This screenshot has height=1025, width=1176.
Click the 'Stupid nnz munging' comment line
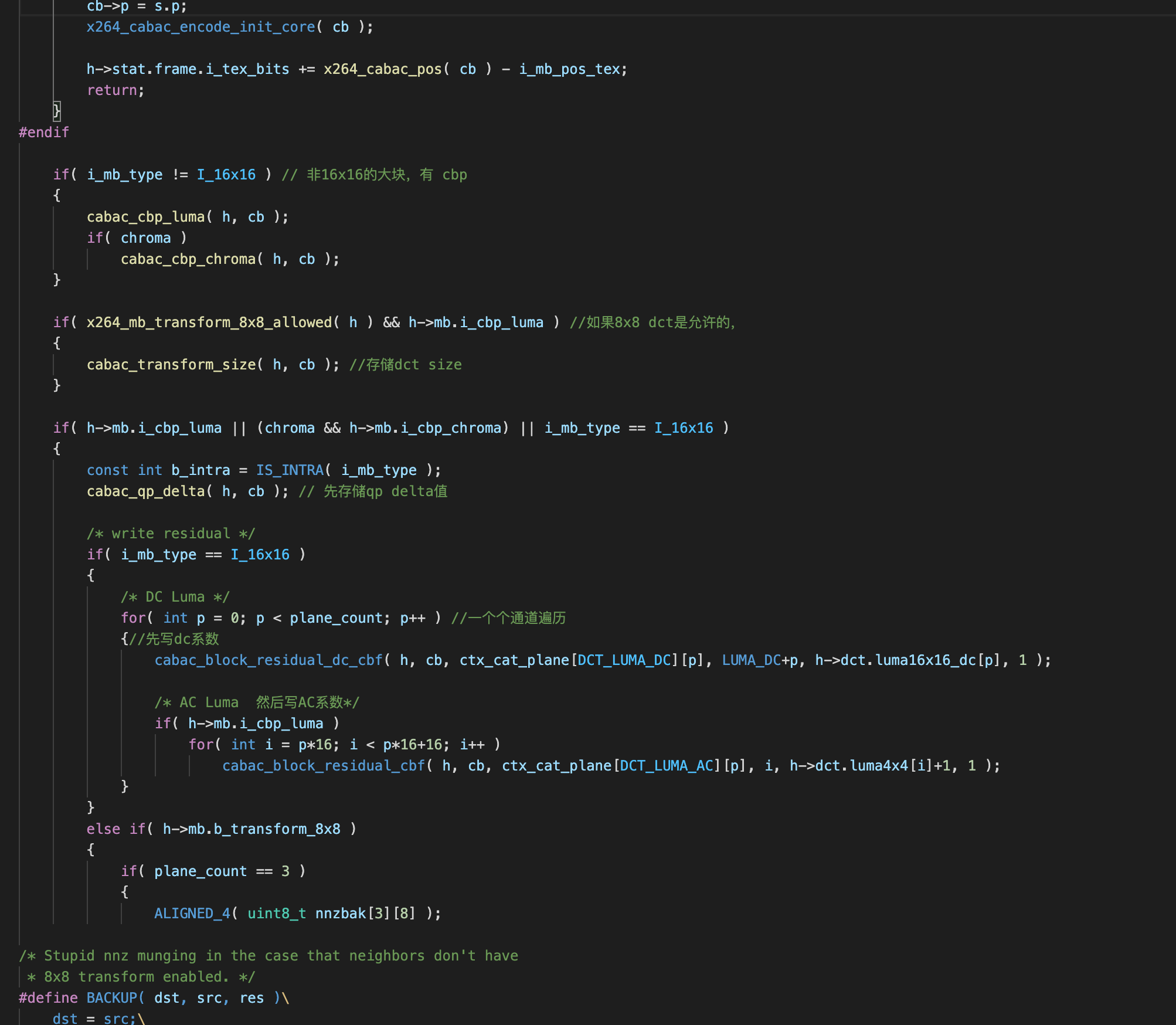[x=268, y=956]
